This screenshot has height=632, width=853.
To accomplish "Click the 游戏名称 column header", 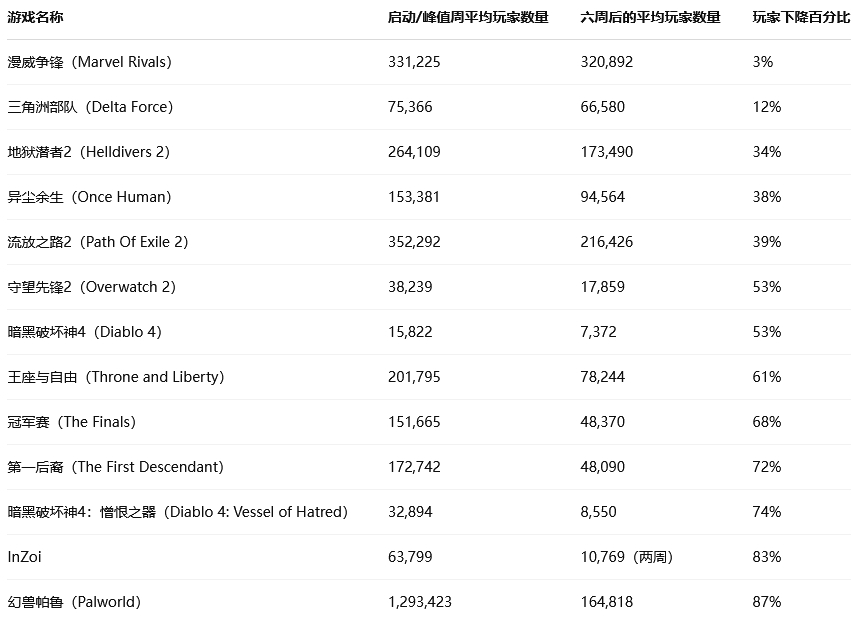I will tap(34, 17).
